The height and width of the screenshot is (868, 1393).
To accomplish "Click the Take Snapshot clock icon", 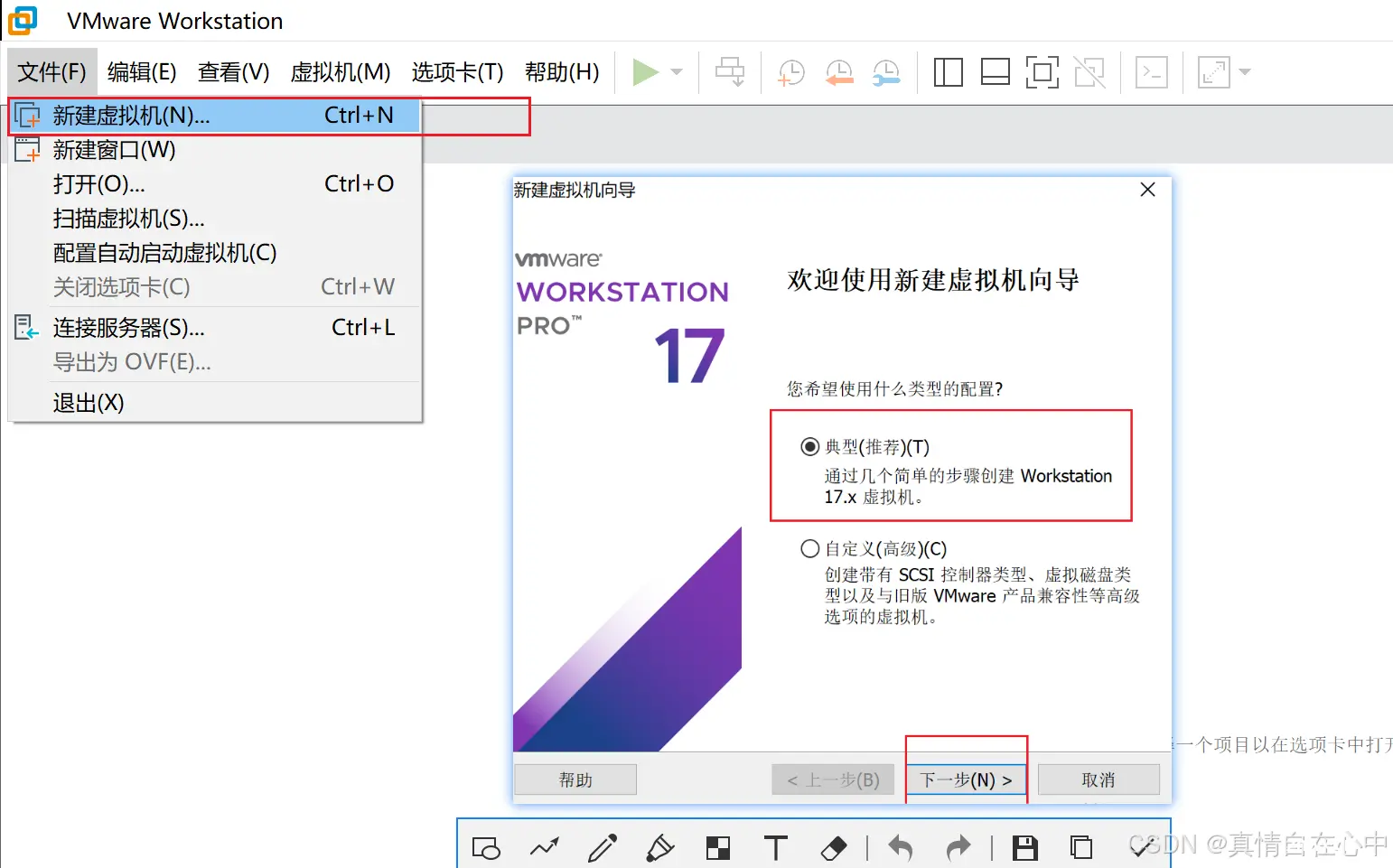I will click(x=791, y=72).
